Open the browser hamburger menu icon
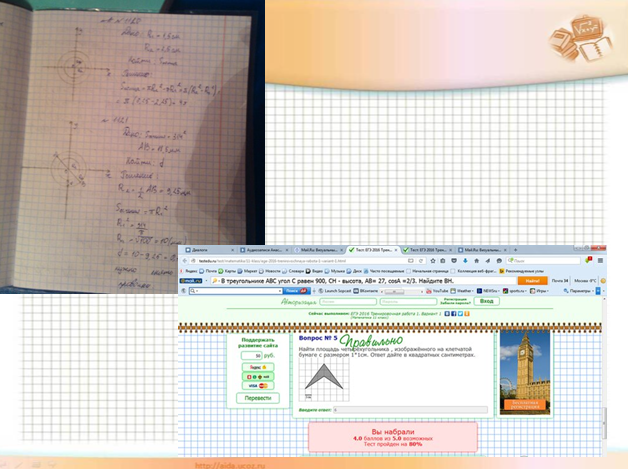Viewport: 628px width, 469px height. click(x=600, y=261)
